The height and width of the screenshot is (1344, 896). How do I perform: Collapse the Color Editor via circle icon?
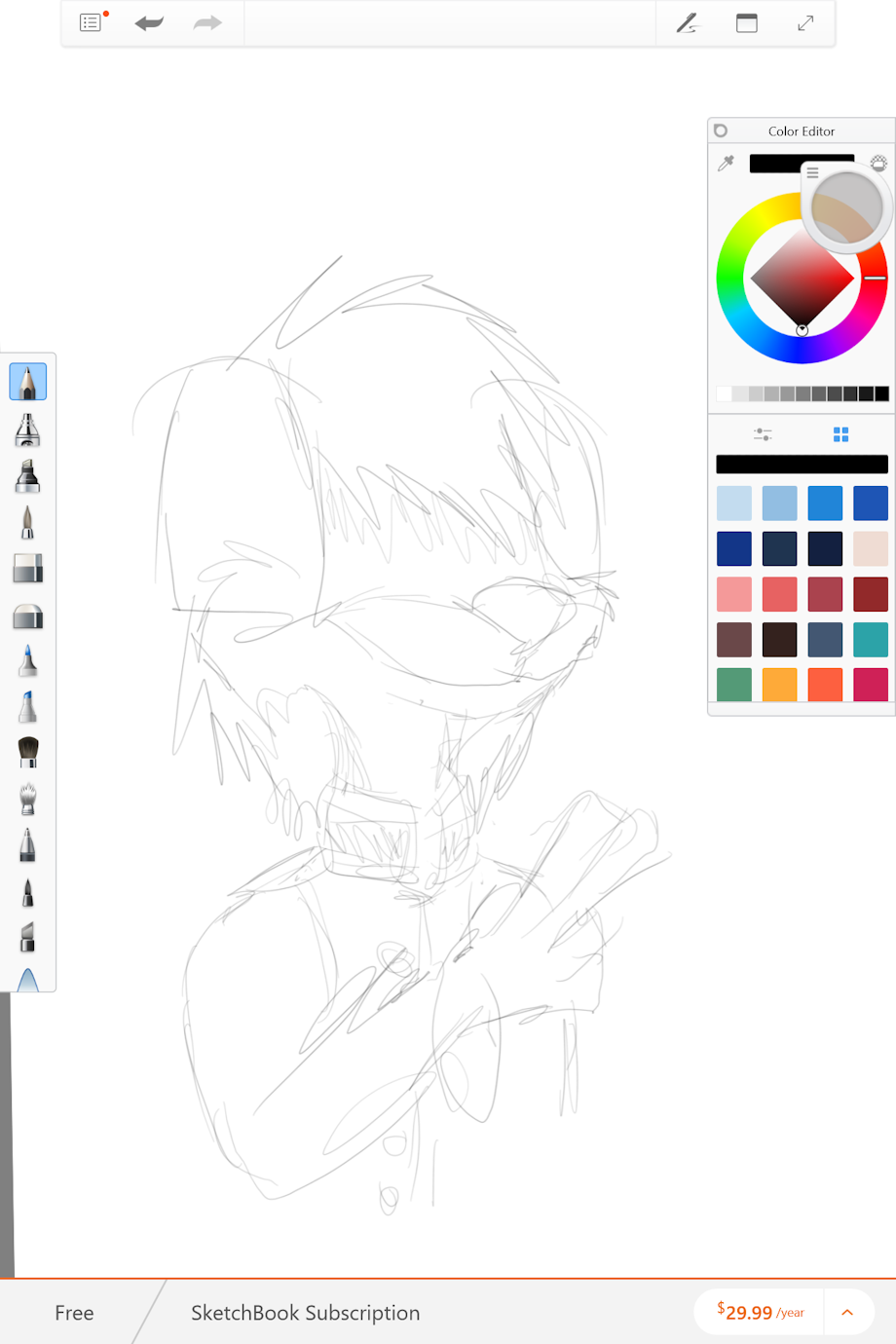pyautogui.click(x=721, y=131)
